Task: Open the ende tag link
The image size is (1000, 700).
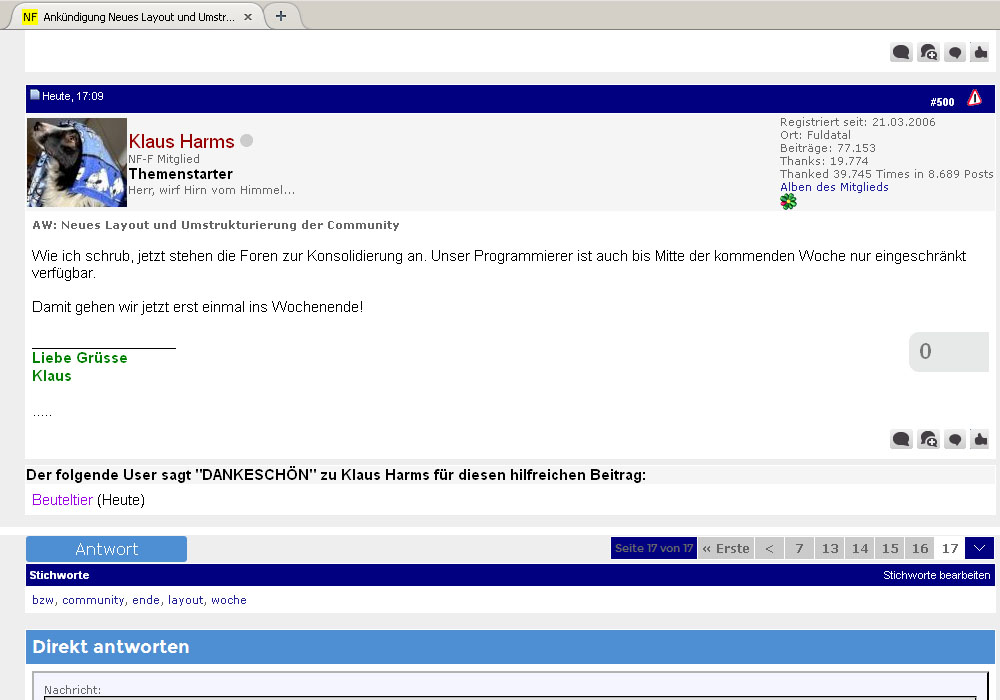Action: pyautogui.click(x=145, y=600)
